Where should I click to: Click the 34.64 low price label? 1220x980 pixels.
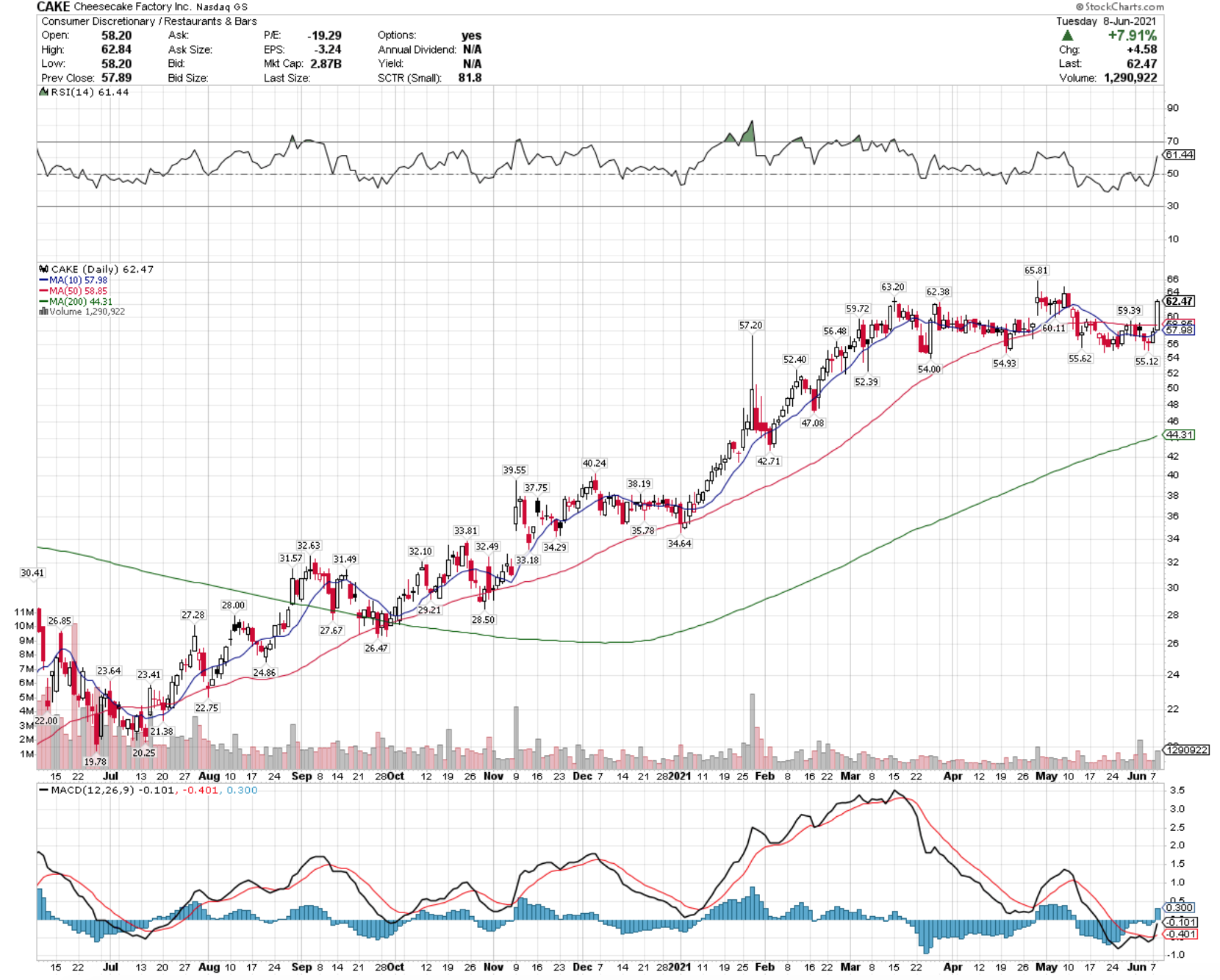point(679,544)
